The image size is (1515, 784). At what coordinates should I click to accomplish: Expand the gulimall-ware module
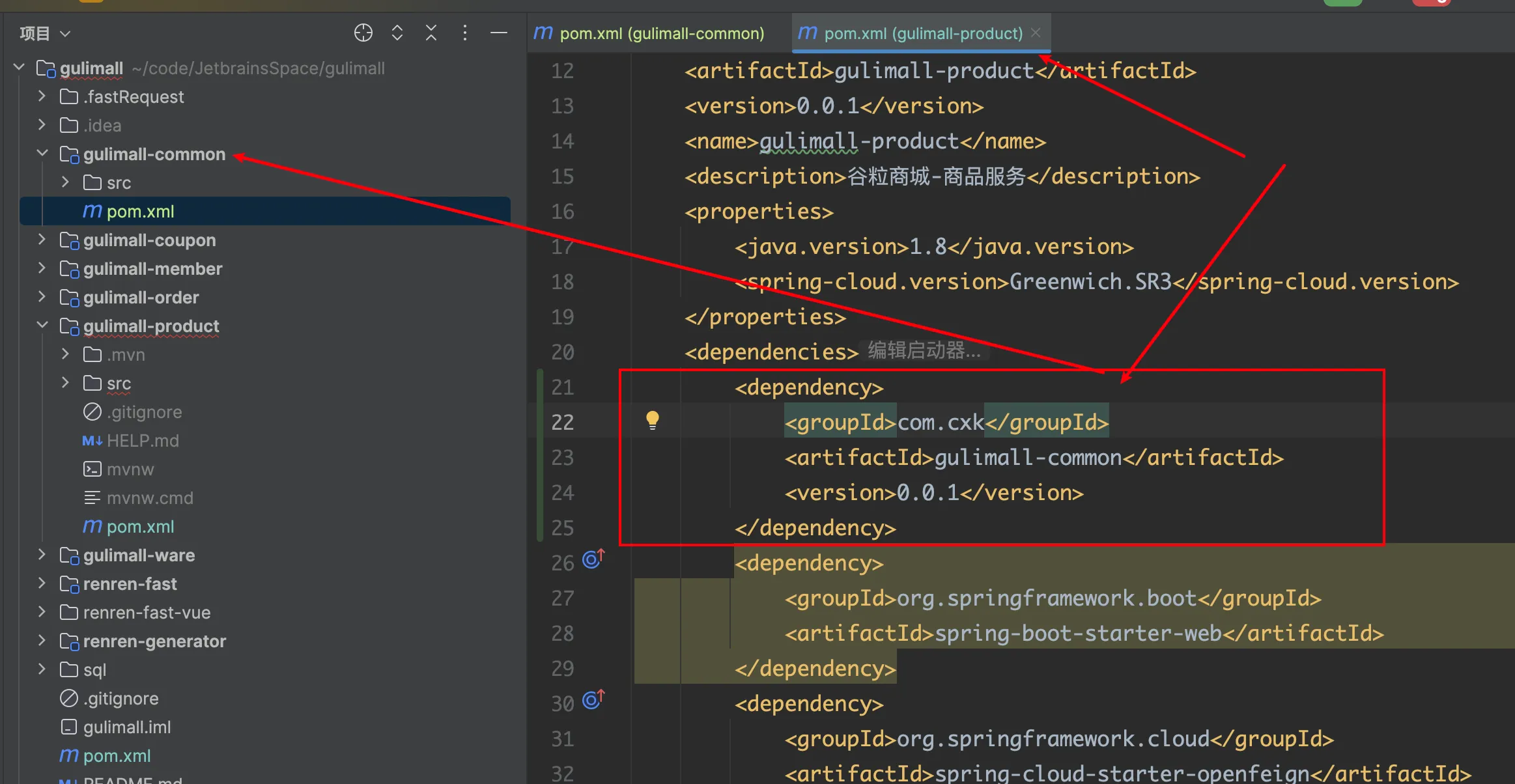(42, 554)
